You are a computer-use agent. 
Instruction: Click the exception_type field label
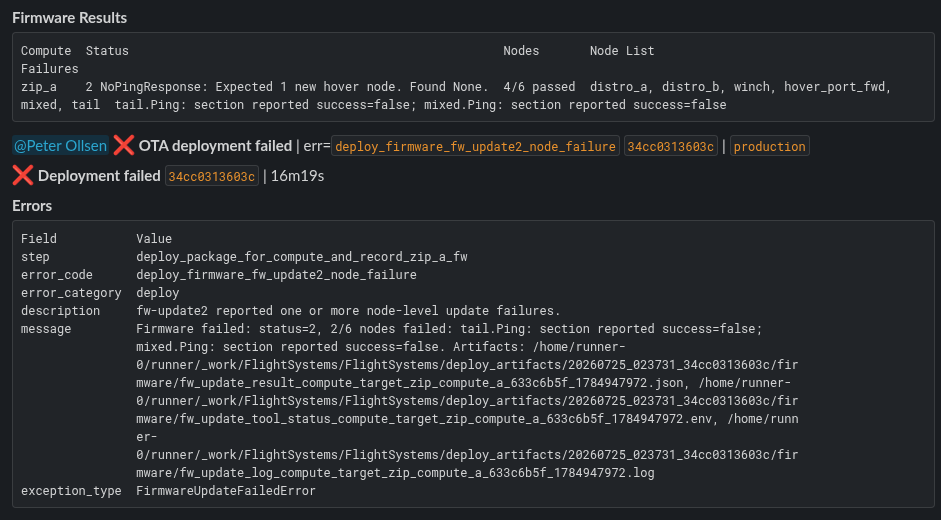(71, 491)
